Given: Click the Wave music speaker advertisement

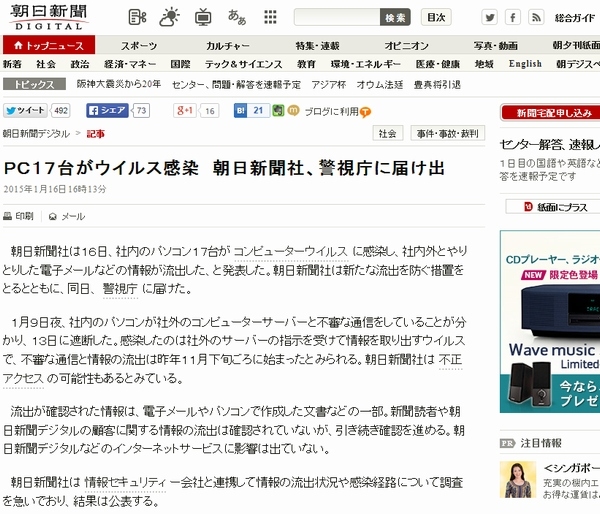Looking at the screenshot, I should [x=550, y=321].
